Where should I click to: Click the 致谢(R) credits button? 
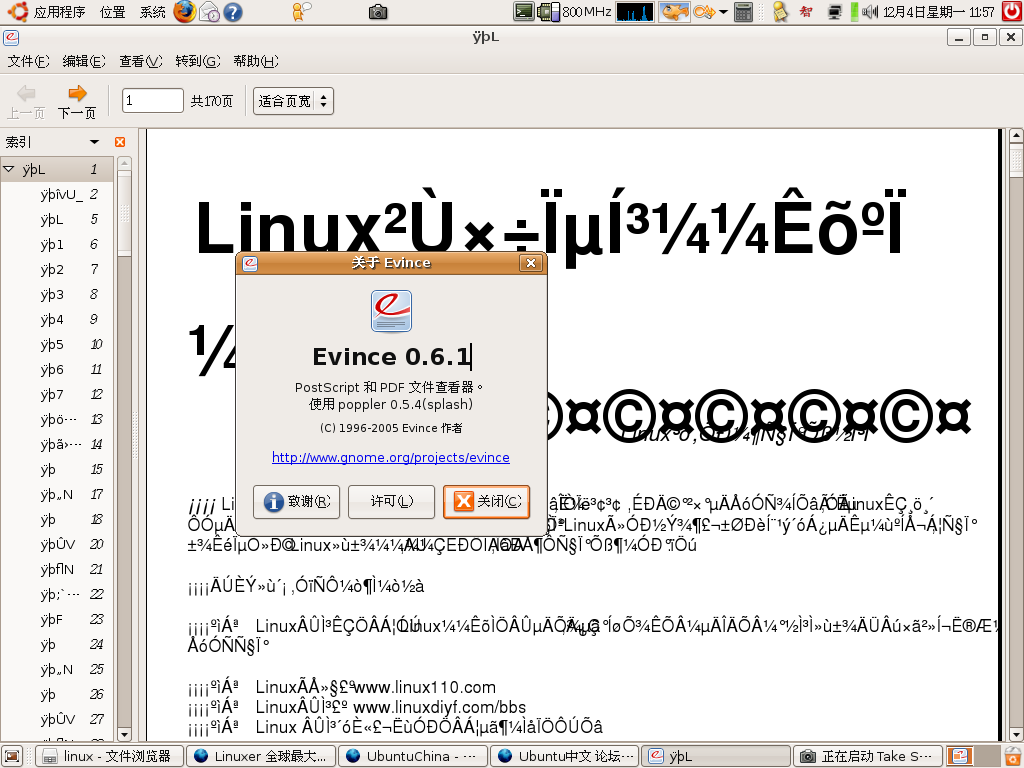click(x=296, y=502)
